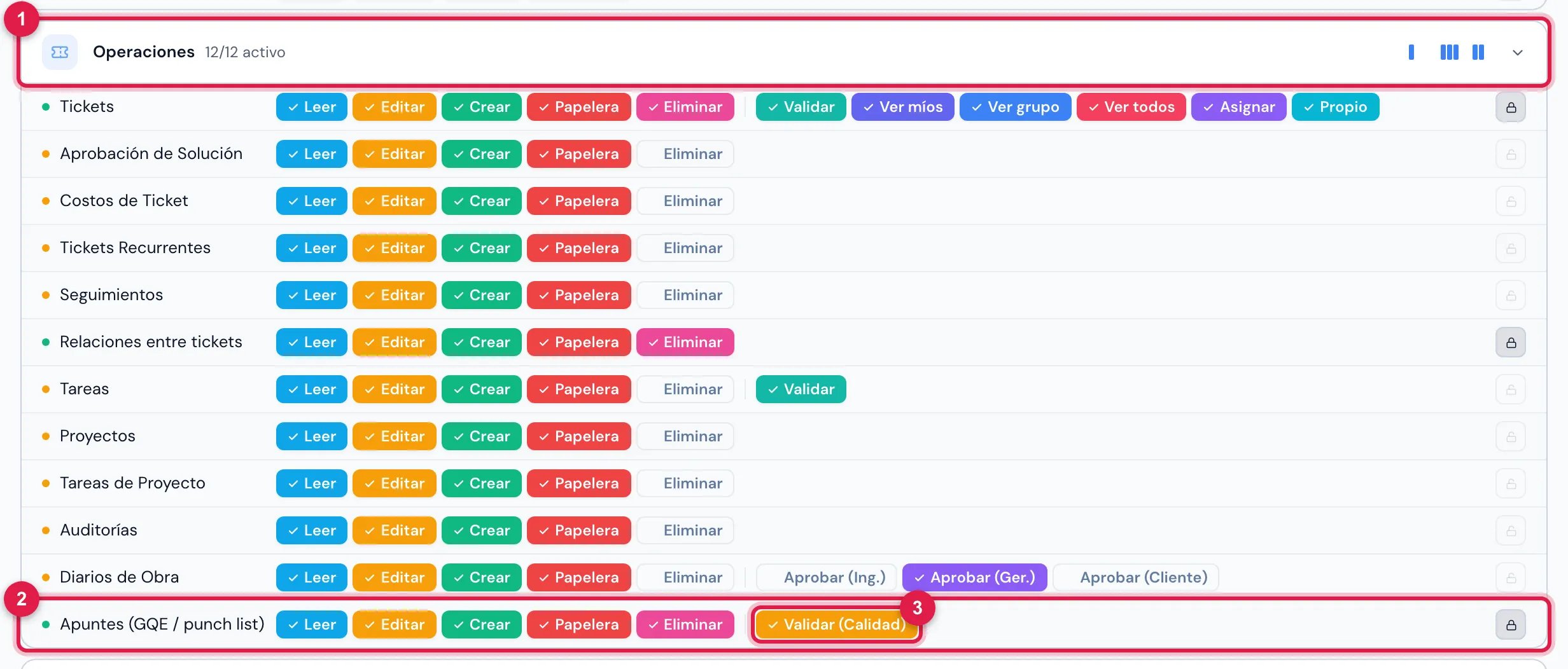Disable Ver míos permission for Tickets
1568x669 pixels.
pyautogui.click(x=902, y=107)
